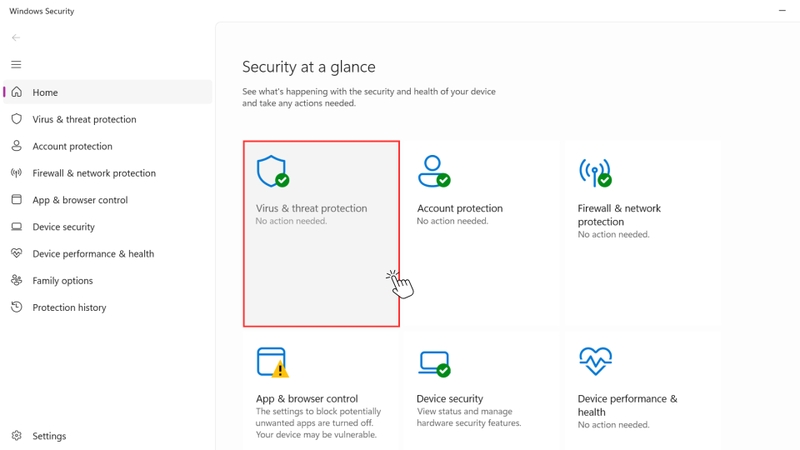
Task: Click 'No action needed.' under Account protection
Action: point(452,221)
